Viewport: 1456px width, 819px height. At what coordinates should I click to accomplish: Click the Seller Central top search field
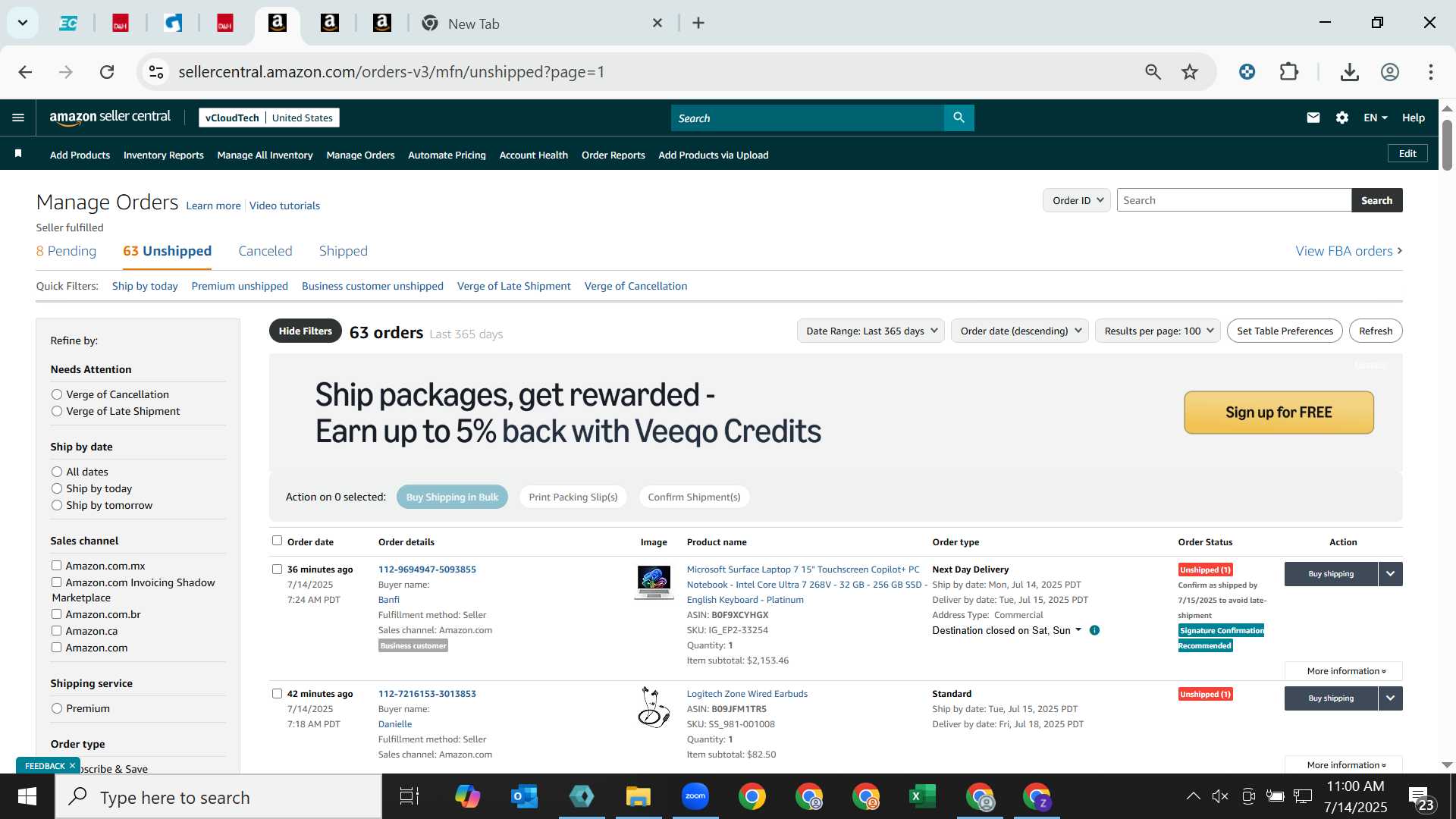(807, 118)
